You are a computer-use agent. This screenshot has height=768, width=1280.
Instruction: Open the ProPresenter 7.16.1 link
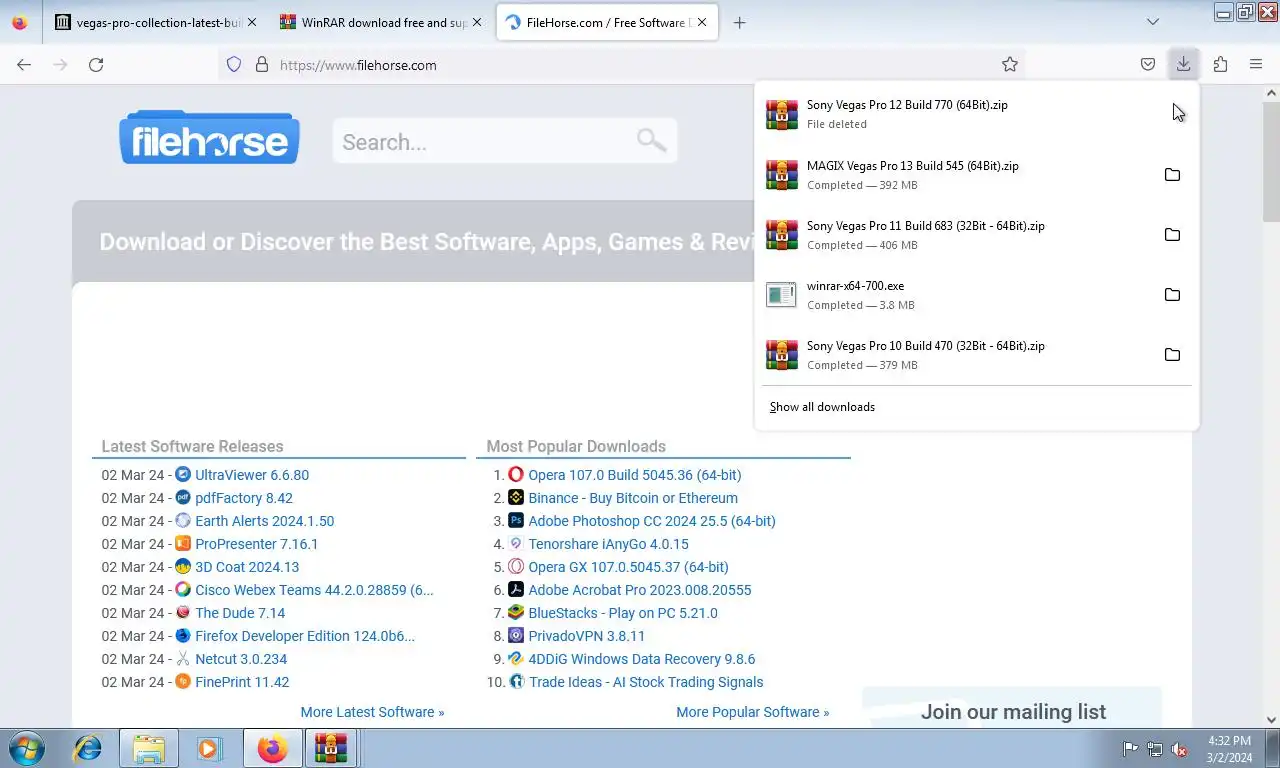[x=257, y=544]
